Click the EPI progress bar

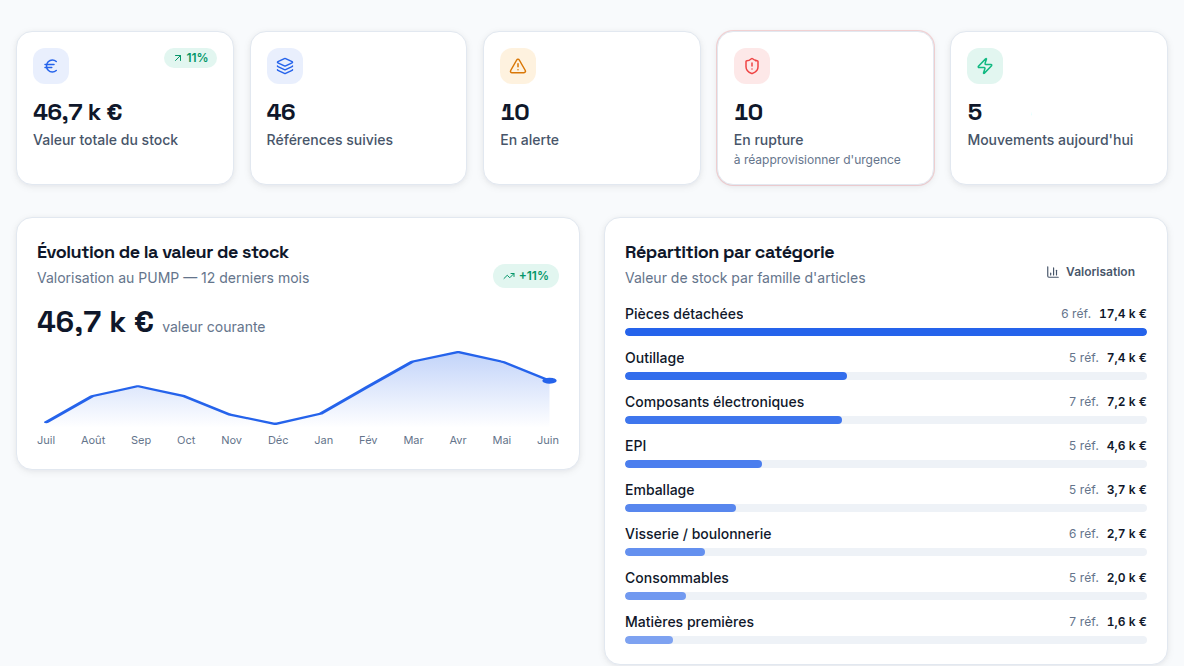(x=886, y=464)
